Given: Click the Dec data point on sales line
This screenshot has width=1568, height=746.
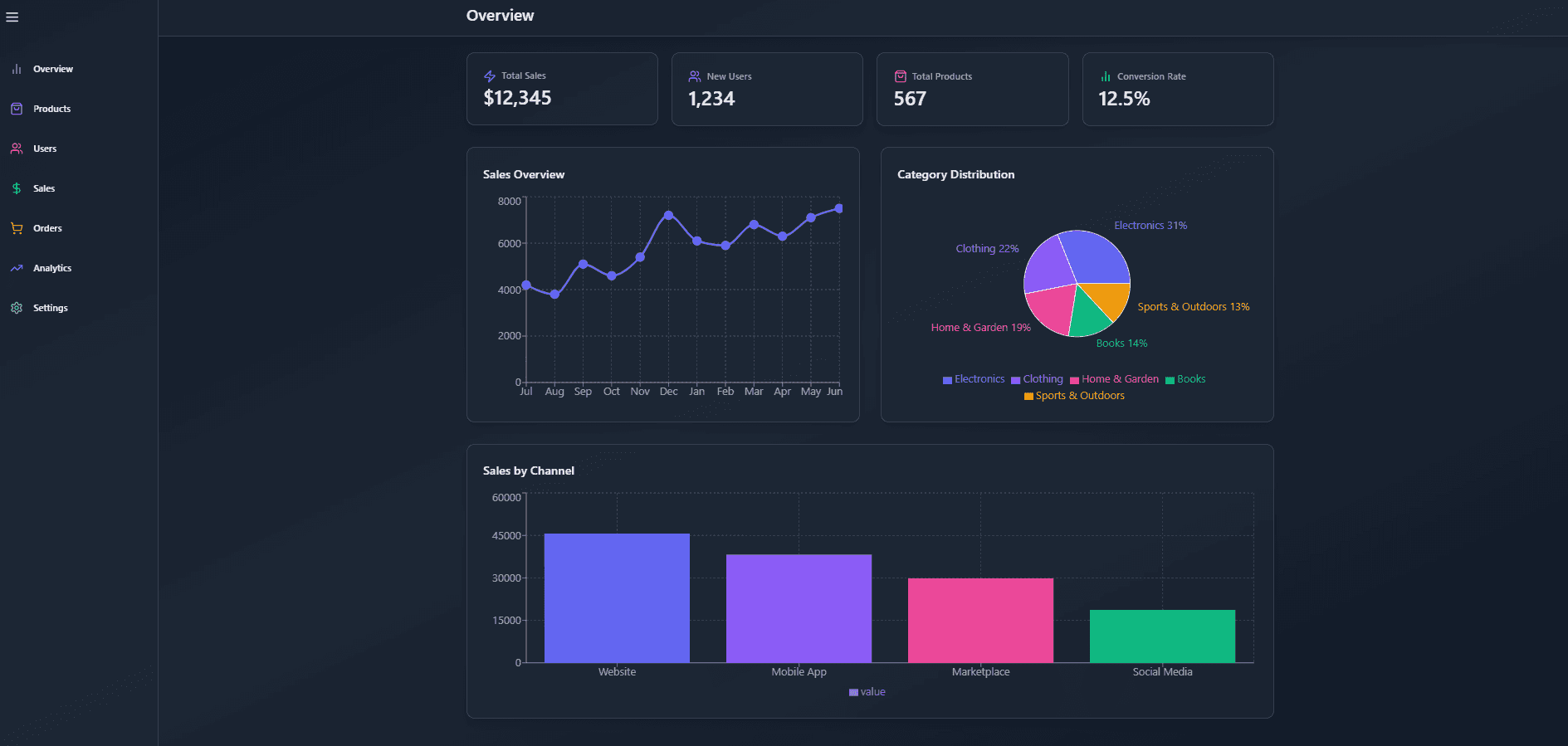Looking at the screenshot, I should pyautogui.click(x=668, y=215).
